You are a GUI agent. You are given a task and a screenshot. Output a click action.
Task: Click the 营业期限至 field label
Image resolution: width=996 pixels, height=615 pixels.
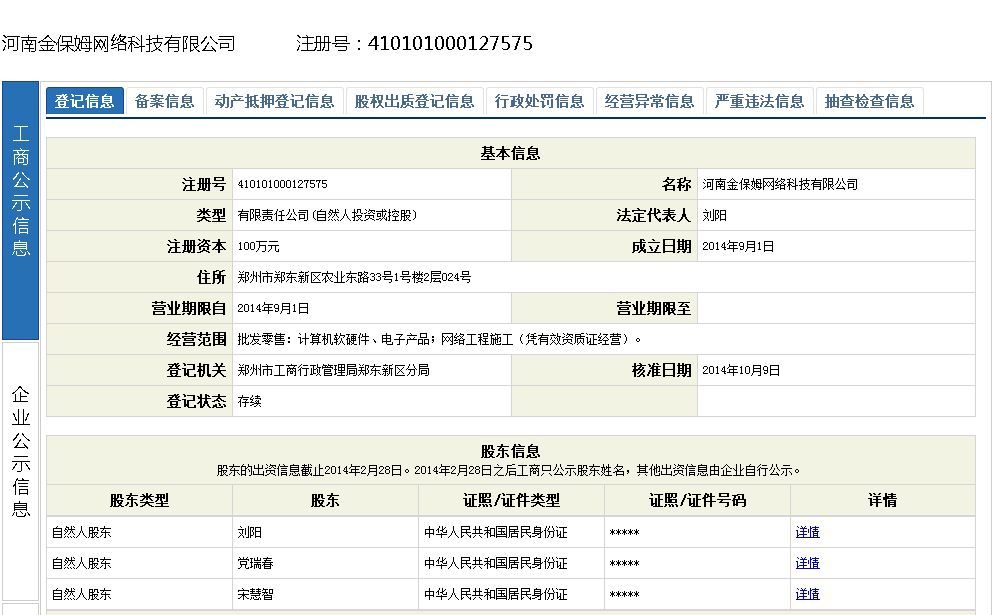[653, 308]
